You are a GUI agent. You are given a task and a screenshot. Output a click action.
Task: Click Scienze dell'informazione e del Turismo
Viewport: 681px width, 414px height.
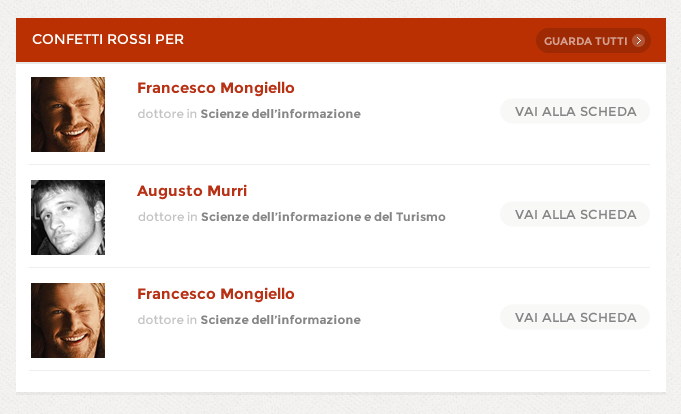pos(323,217)
